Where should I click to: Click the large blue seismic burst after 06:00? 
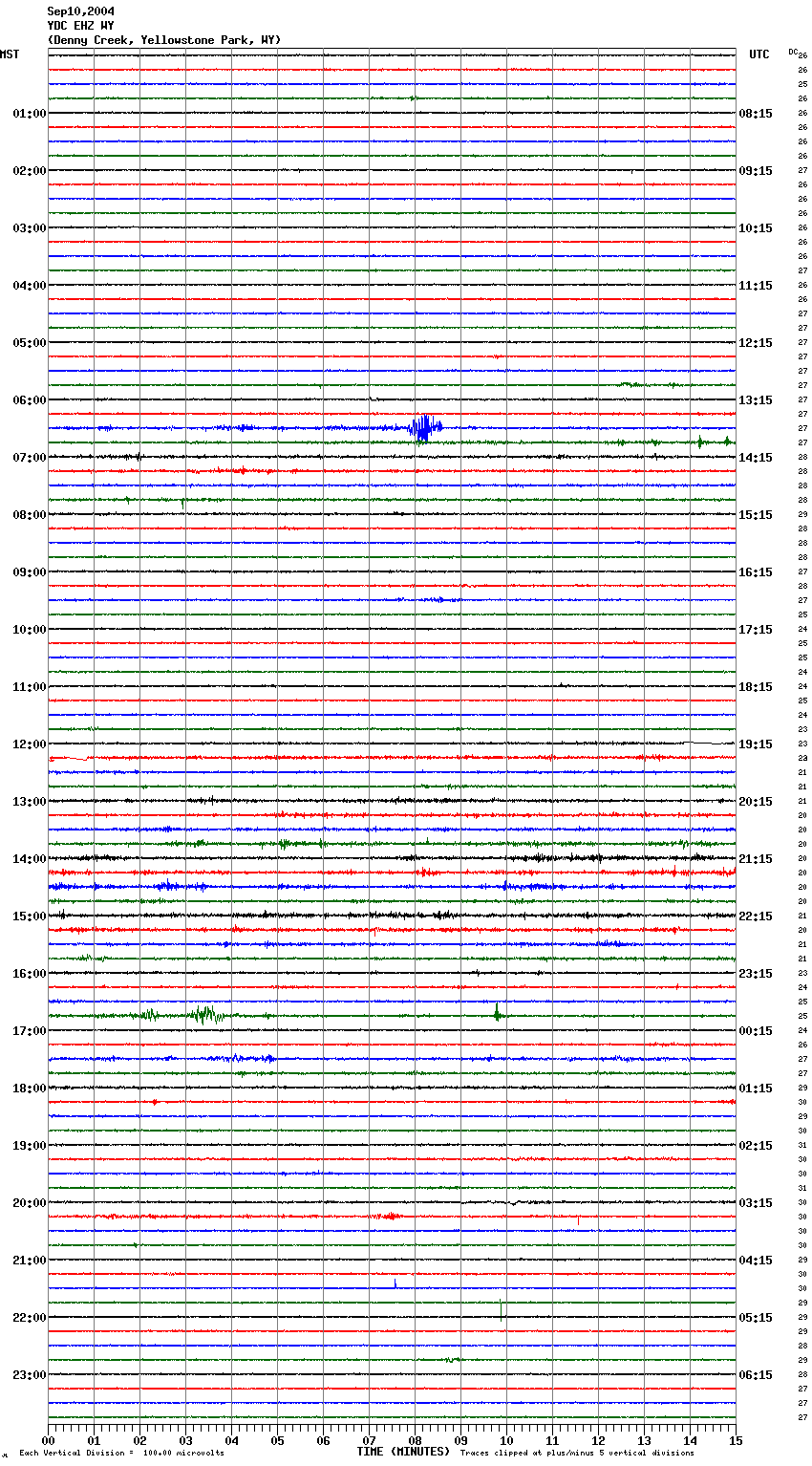coord(425,427)
